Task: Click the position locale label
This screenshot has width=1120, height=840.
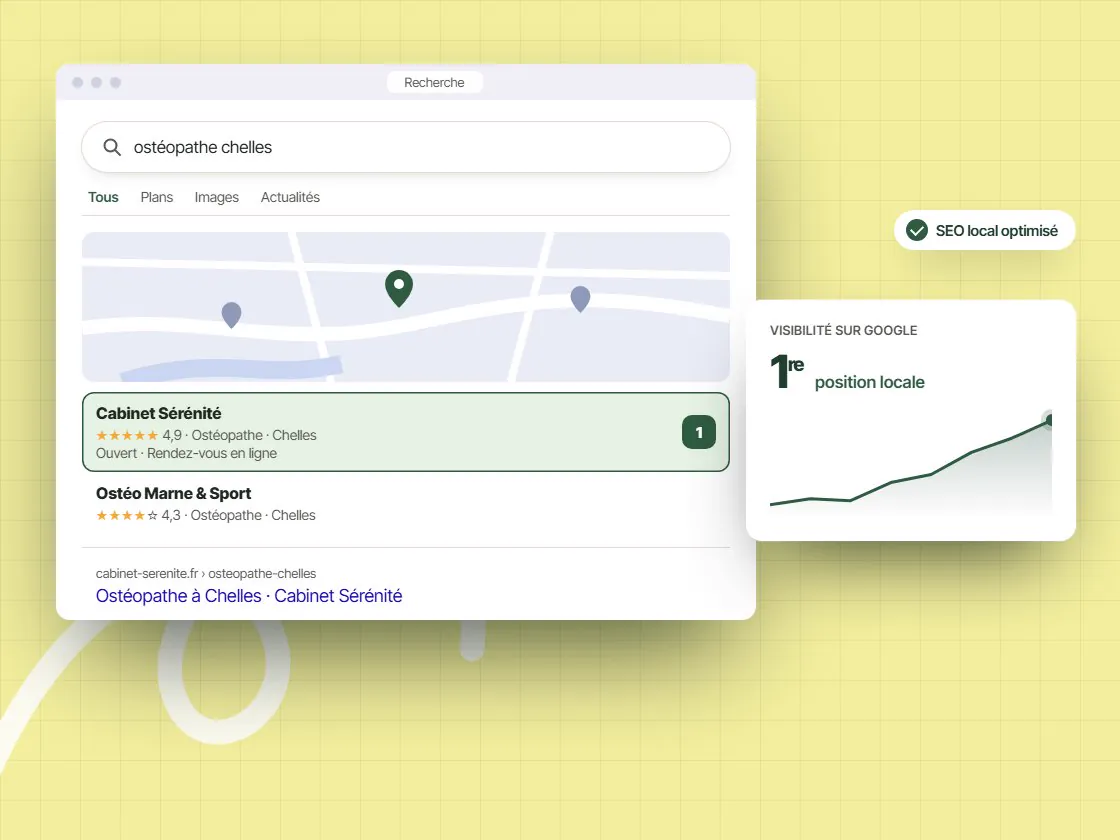Action: pyautogui.click(x=869, y=382)
